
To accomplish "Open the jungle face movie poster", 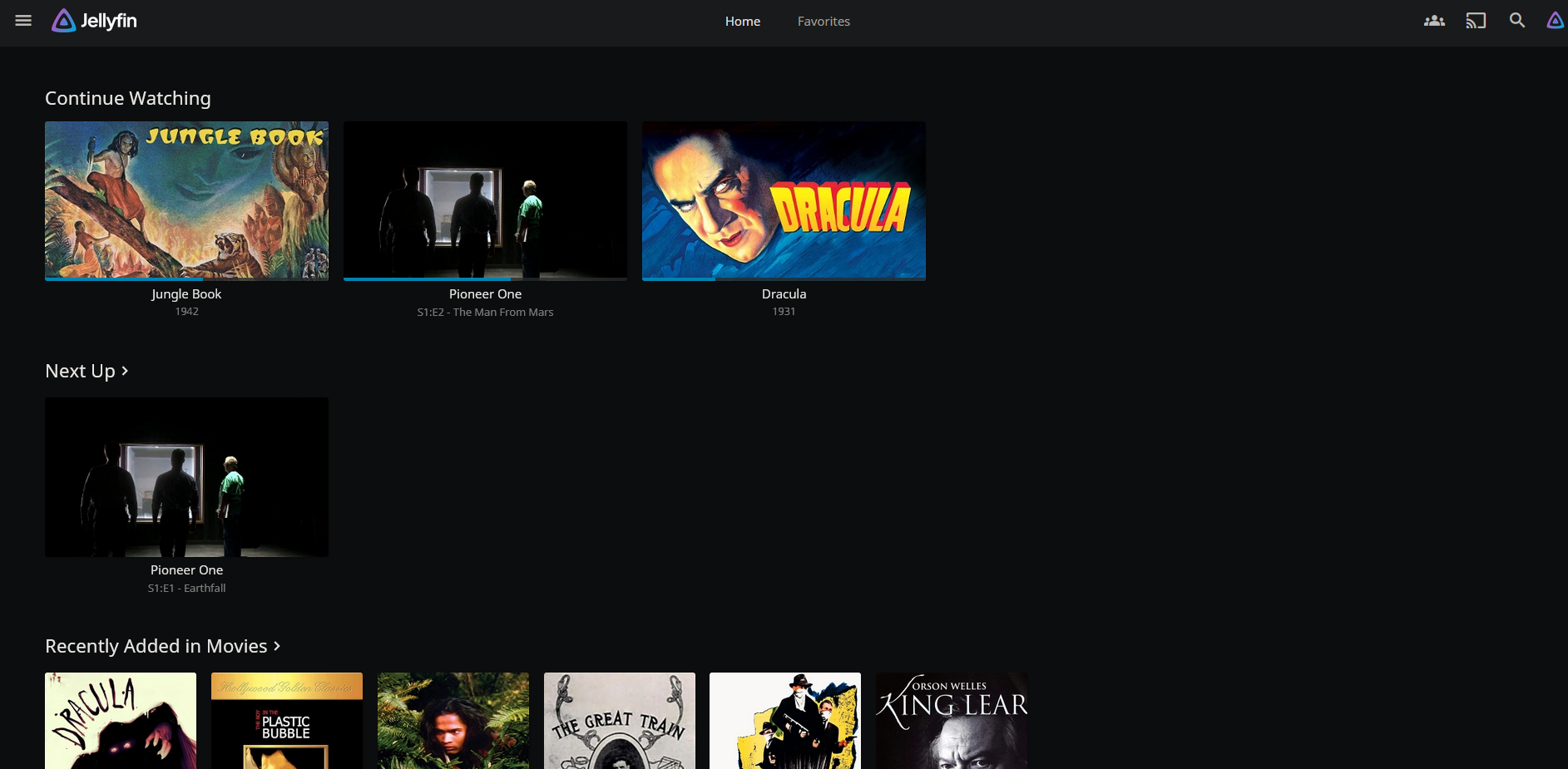I will (x=453, y=721).
